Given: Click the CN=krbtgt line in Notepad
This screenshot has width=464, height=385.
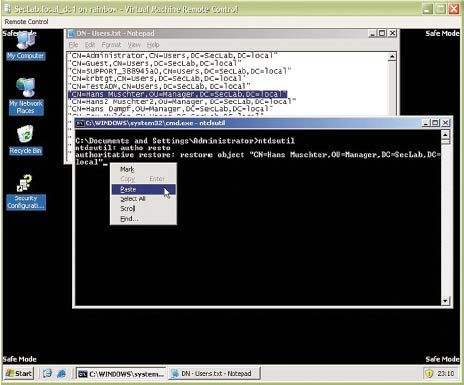Looking at the screenshot, I should [x=156, y=79].
